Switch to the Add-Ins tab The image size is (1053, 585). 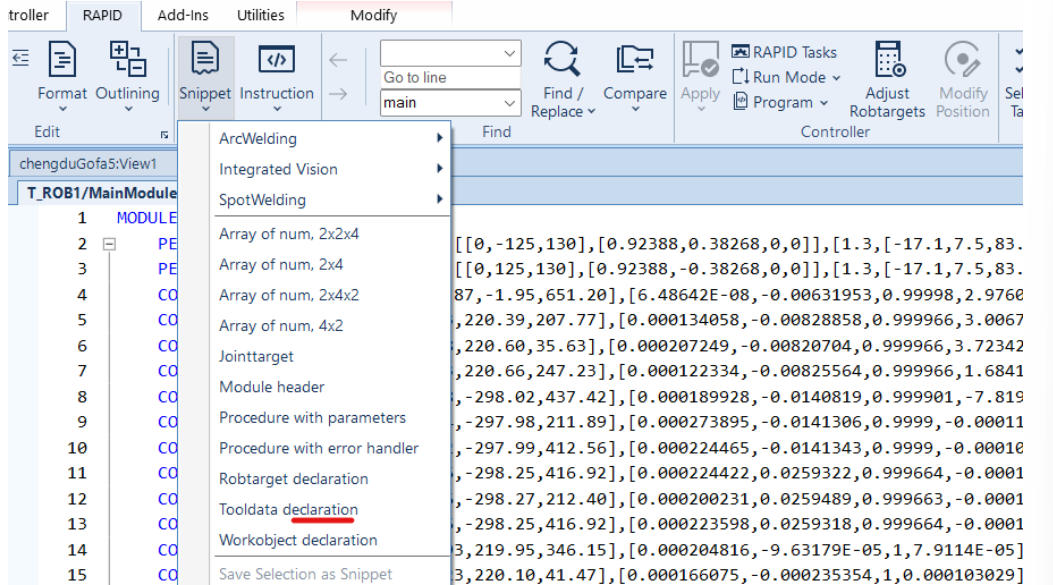pos(182,15)
